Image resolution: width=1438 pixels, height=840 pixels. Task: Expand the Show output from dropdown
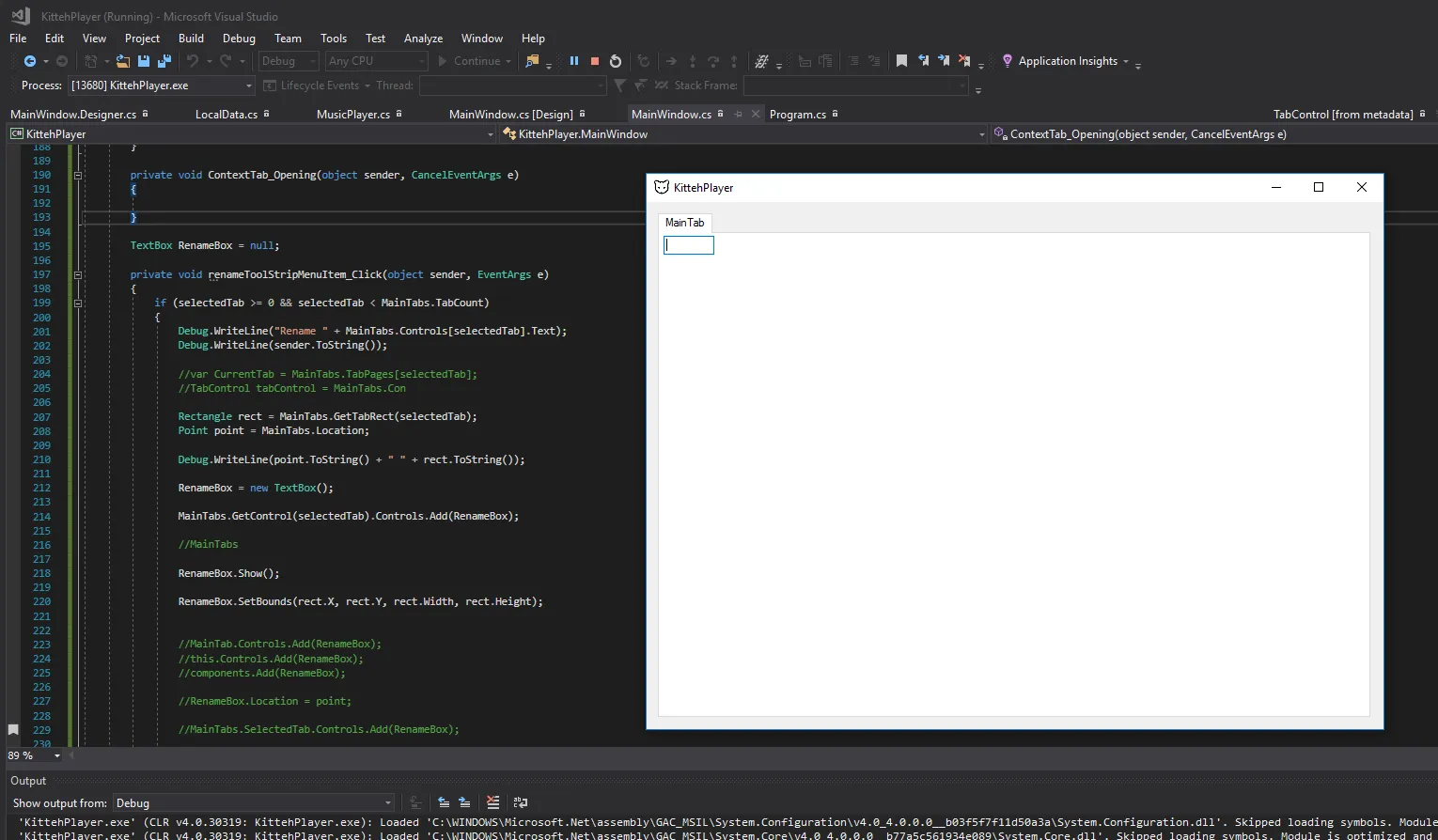click(387, 802)
